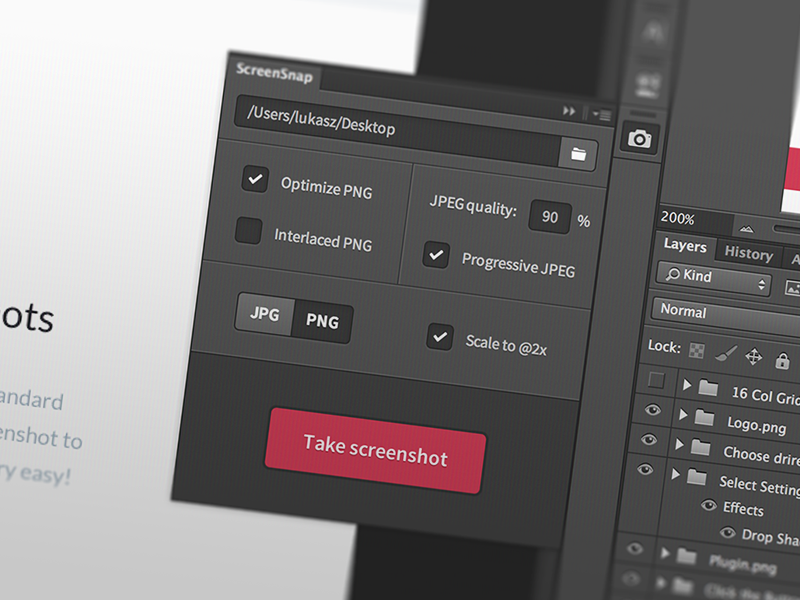The height and width of the screenshot is (600, 800).
Task: Click lock image pixels brush icon
Action: (x=726, y=353)
